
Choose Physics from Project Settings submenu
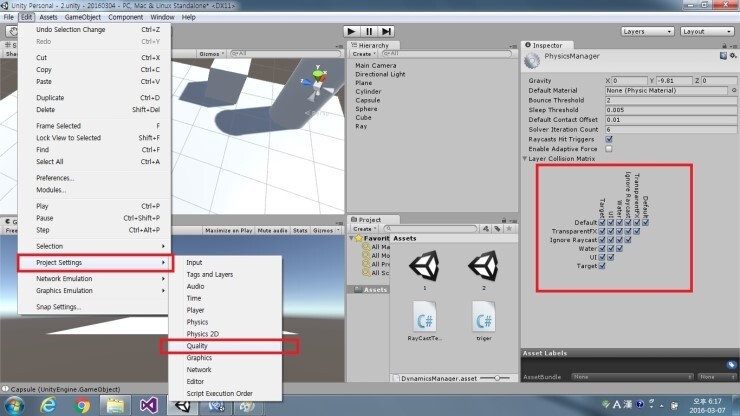point(225,322)
